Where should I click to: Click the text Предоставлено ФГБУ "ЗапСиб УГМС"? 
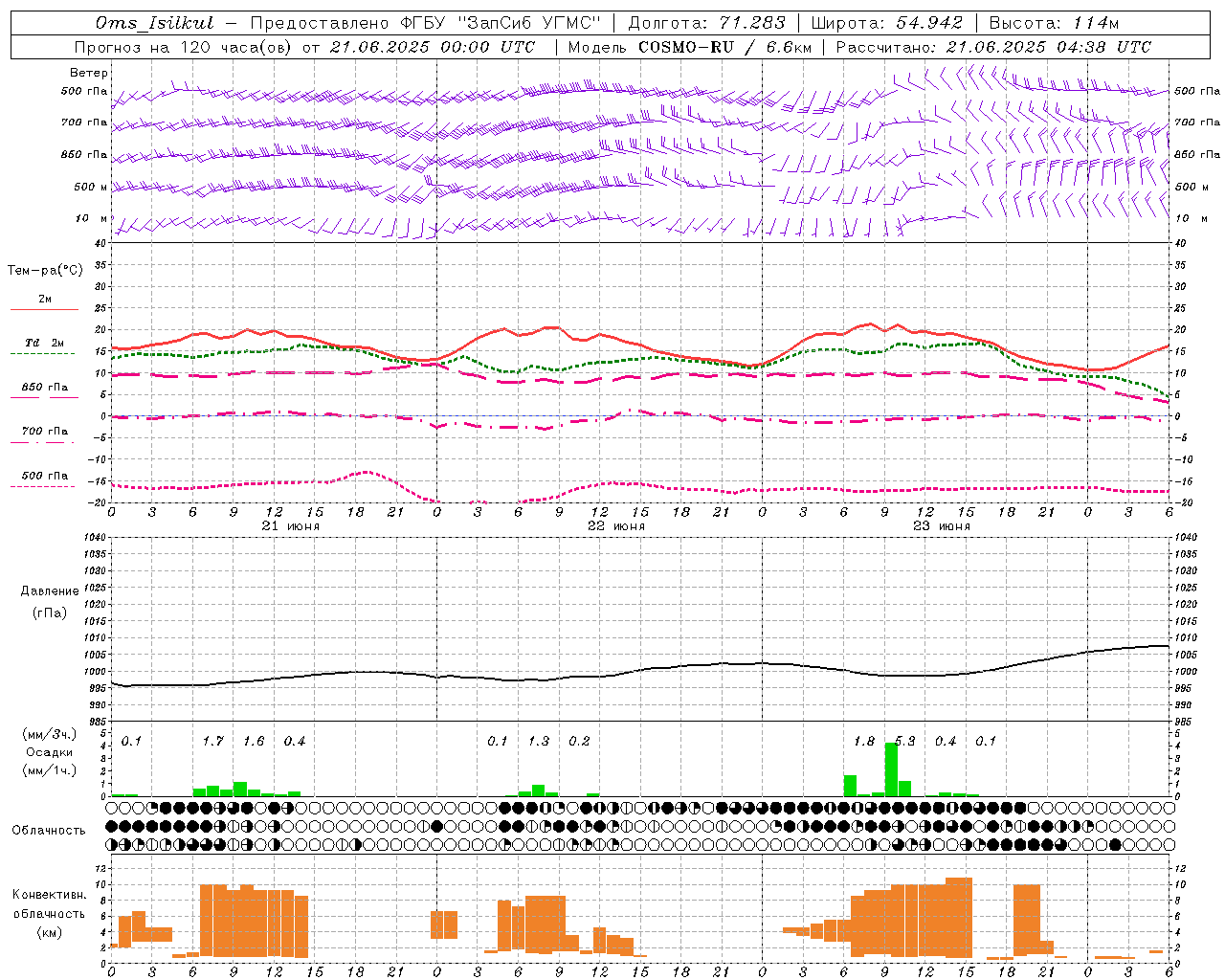coord(425,23)
